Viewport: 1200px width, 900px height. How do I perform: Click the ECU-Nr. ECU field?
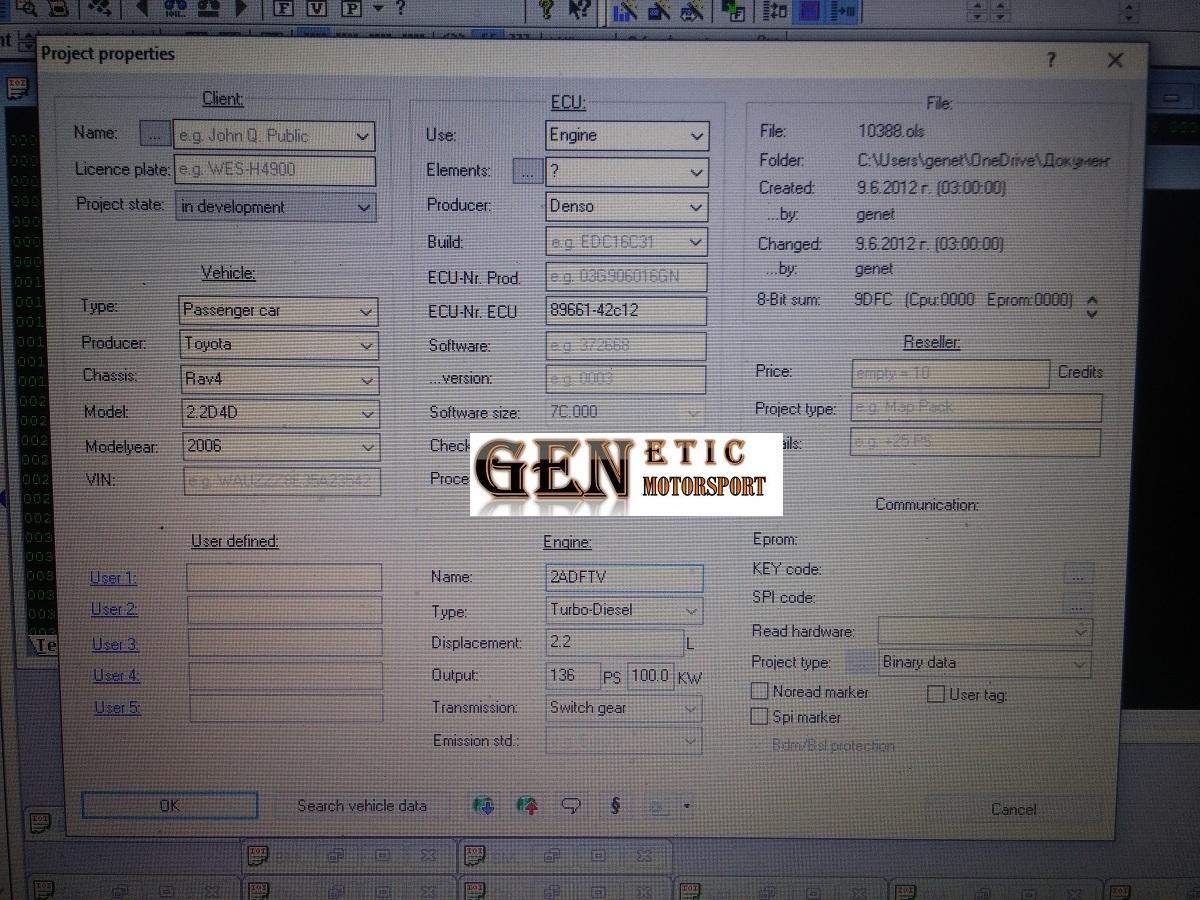click(626, 310)
